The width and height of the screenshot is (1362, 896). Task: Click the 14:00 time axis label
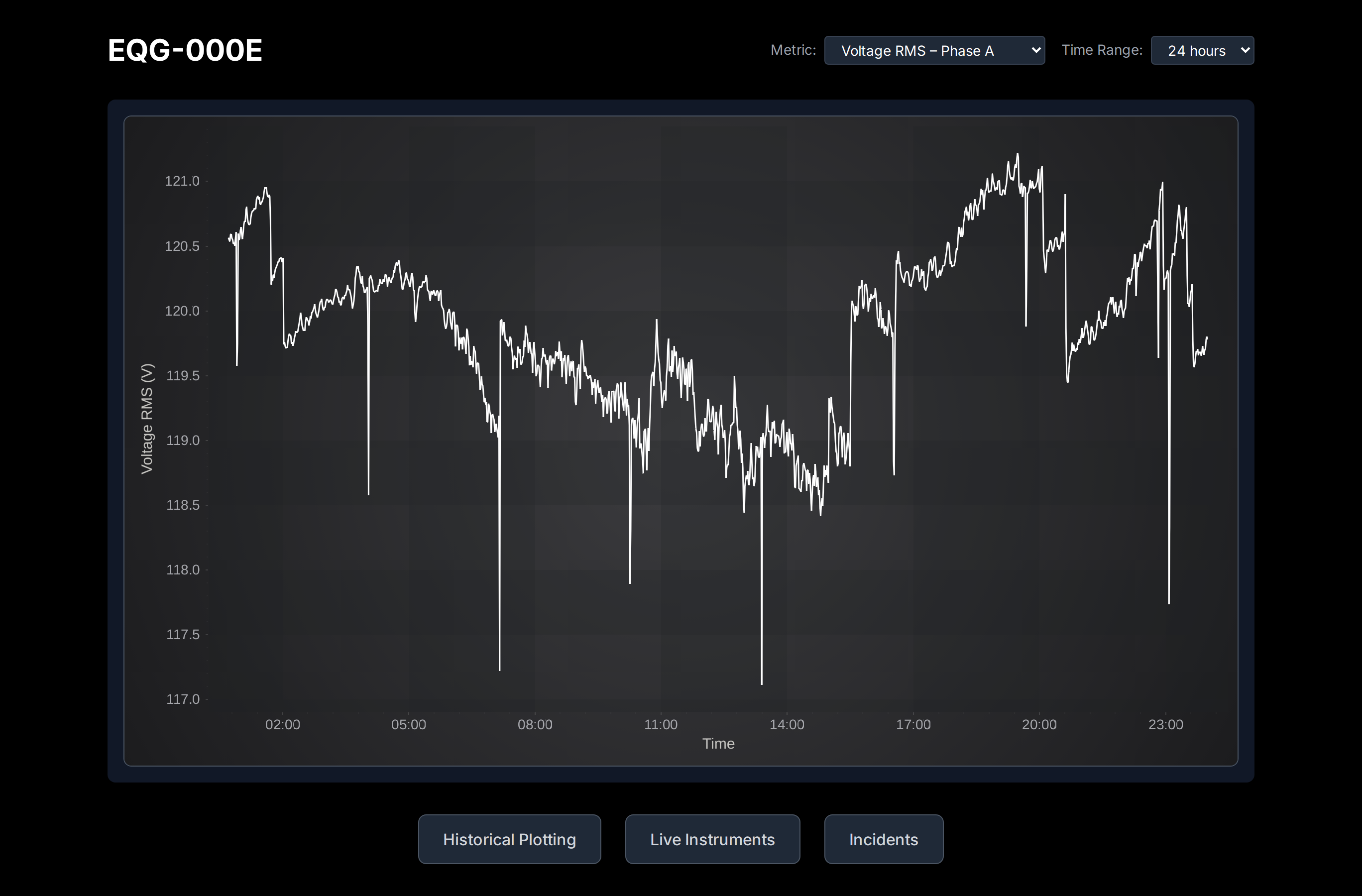[x=787, y=724]
